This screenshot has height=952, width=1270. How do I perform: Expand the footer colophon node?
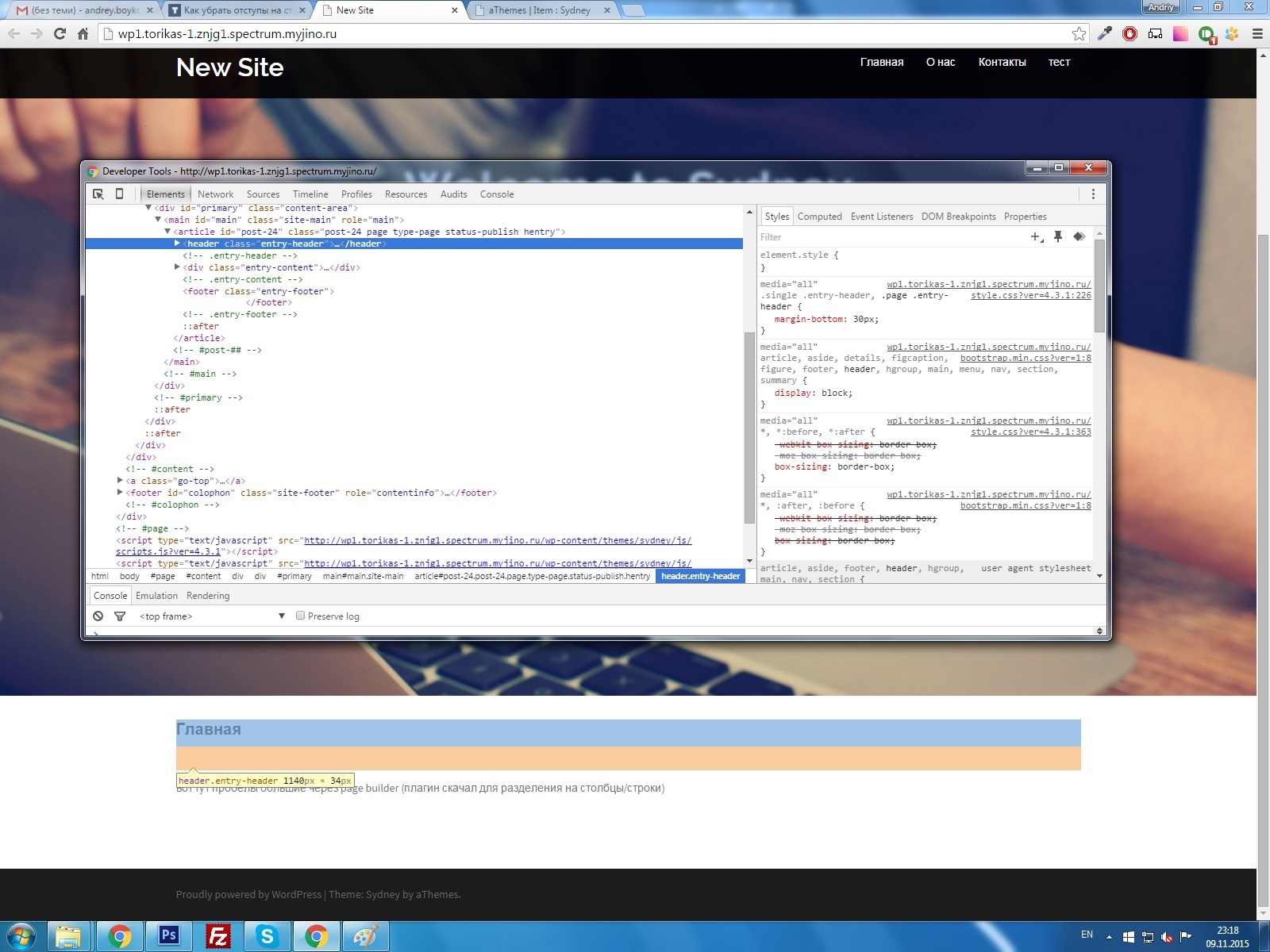tap(120, 493)
